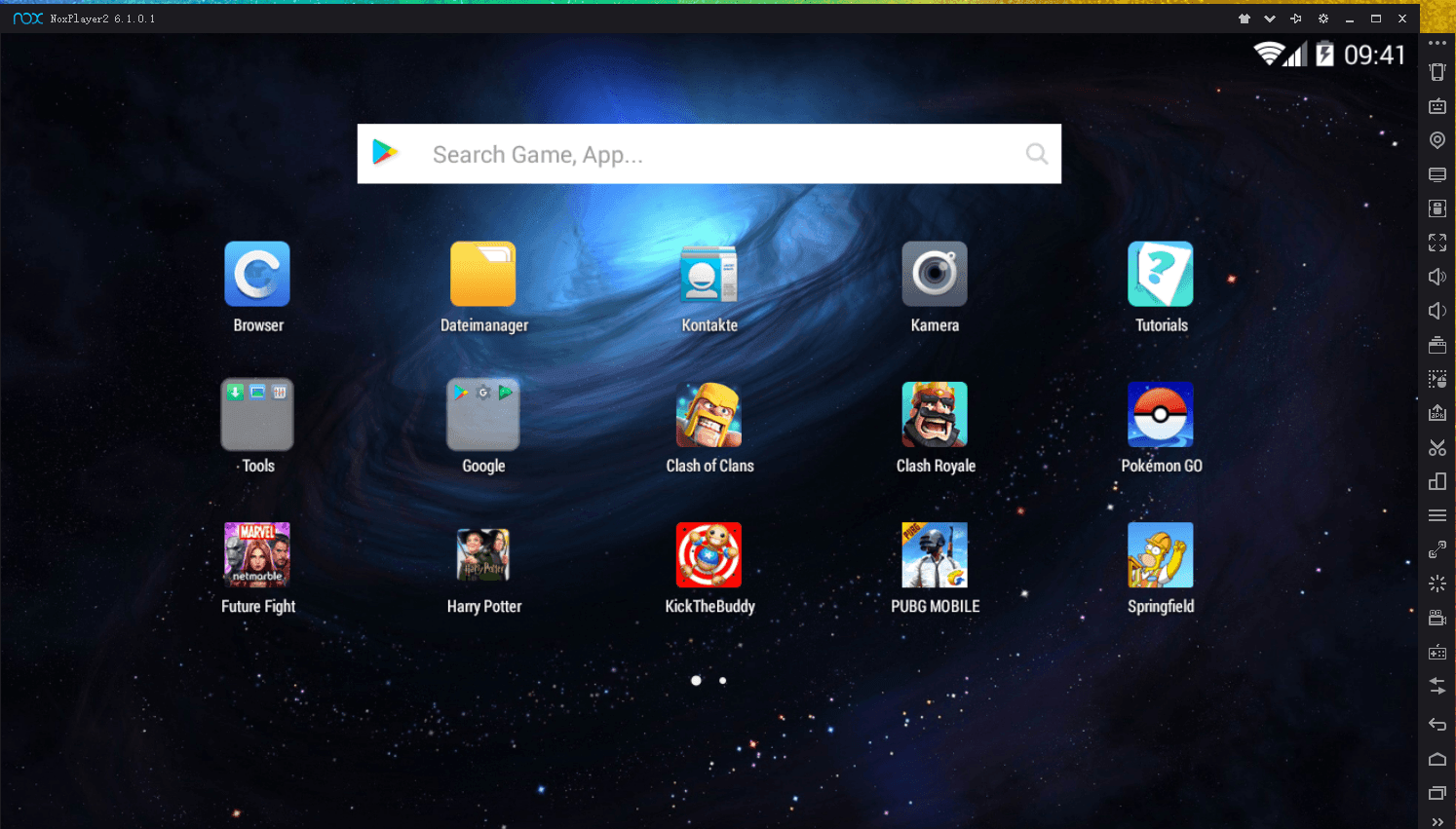Expand the Google folder

tap(483, 414)
